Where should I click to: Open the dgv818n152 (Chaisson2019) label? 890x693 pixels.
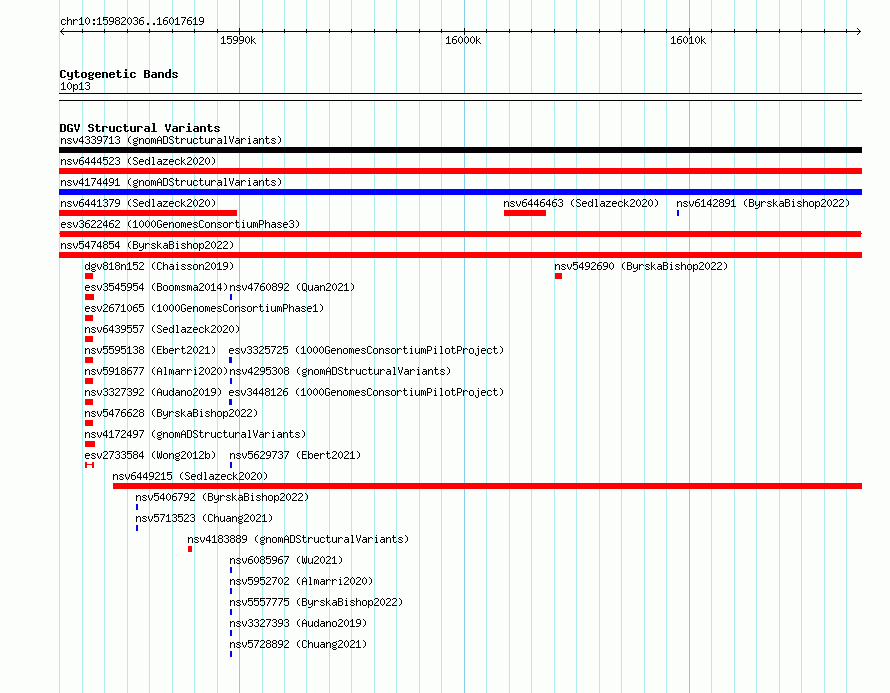(159, 266)
